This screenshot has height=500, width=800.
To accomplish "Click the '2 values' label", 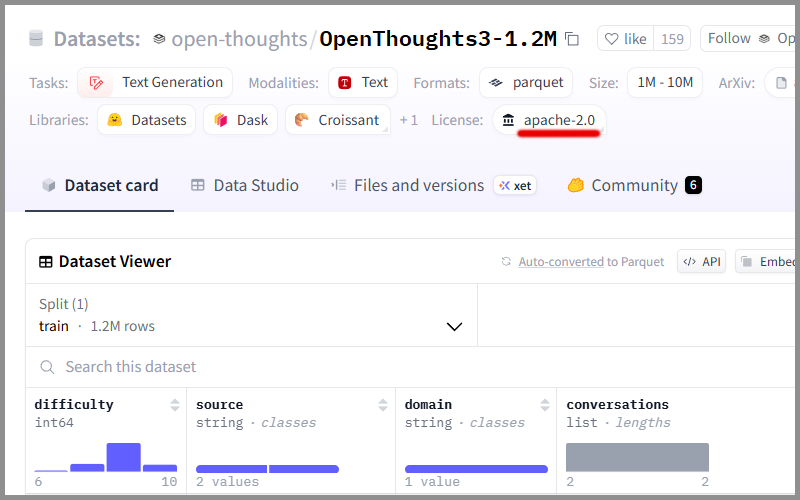I will pos(228,482).
